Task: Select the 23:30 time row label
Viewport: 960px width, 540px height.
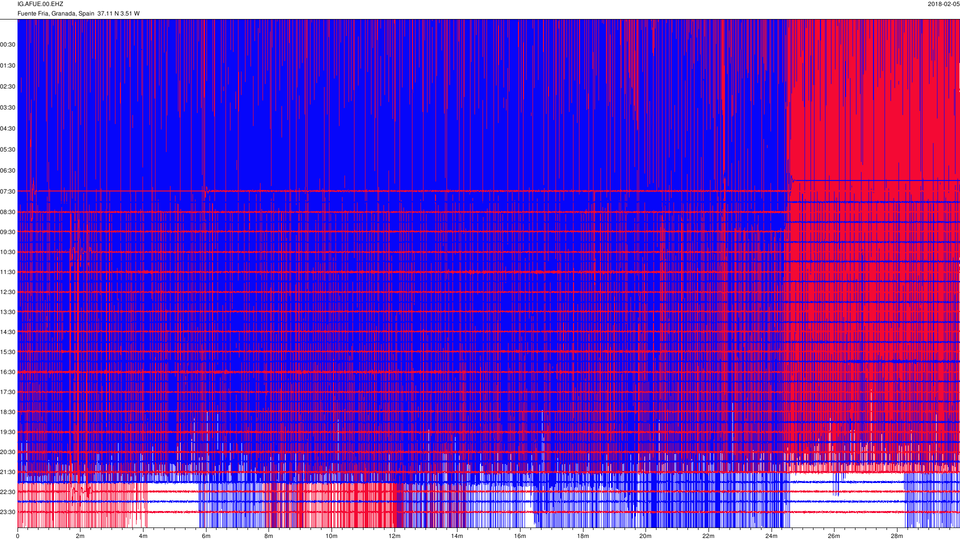Action: coord(8,512)
